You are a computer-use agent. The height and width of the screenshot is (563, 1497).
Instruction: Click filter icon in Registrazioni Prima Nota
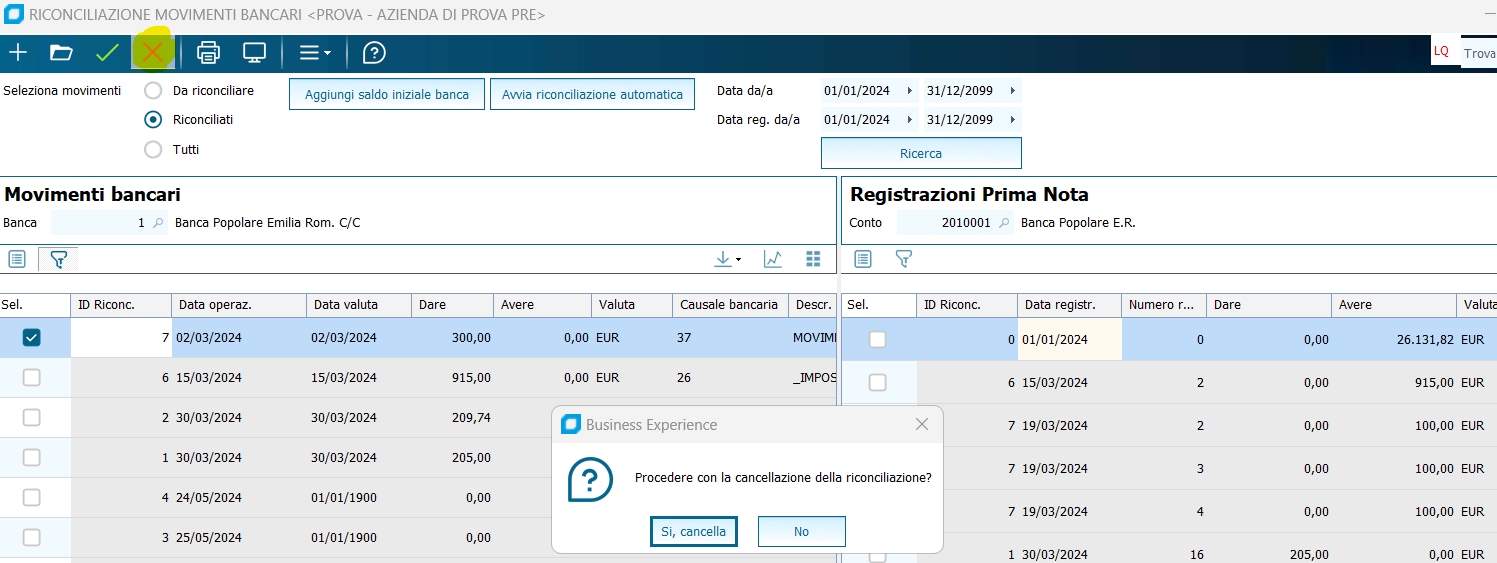click(x=904, y=259)
